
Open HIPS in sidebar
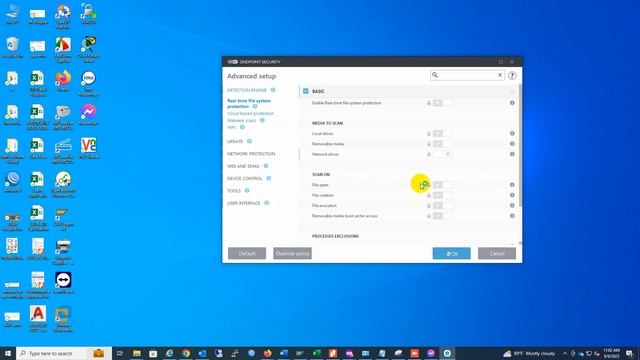(x=231, y=127)
